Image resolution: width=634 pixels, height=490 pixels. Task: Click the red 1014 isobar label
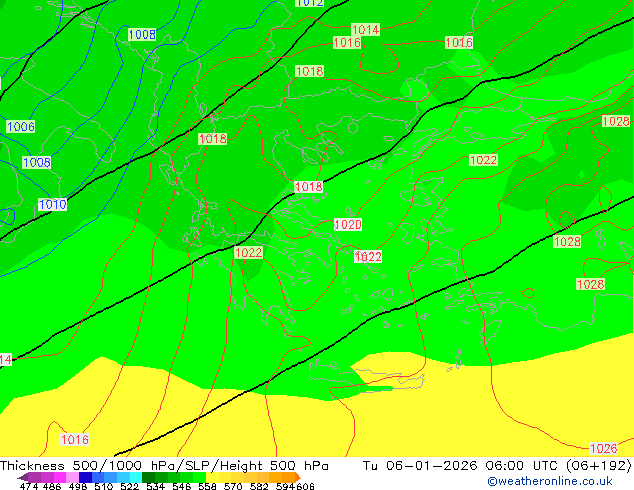[x=366, y=30]
